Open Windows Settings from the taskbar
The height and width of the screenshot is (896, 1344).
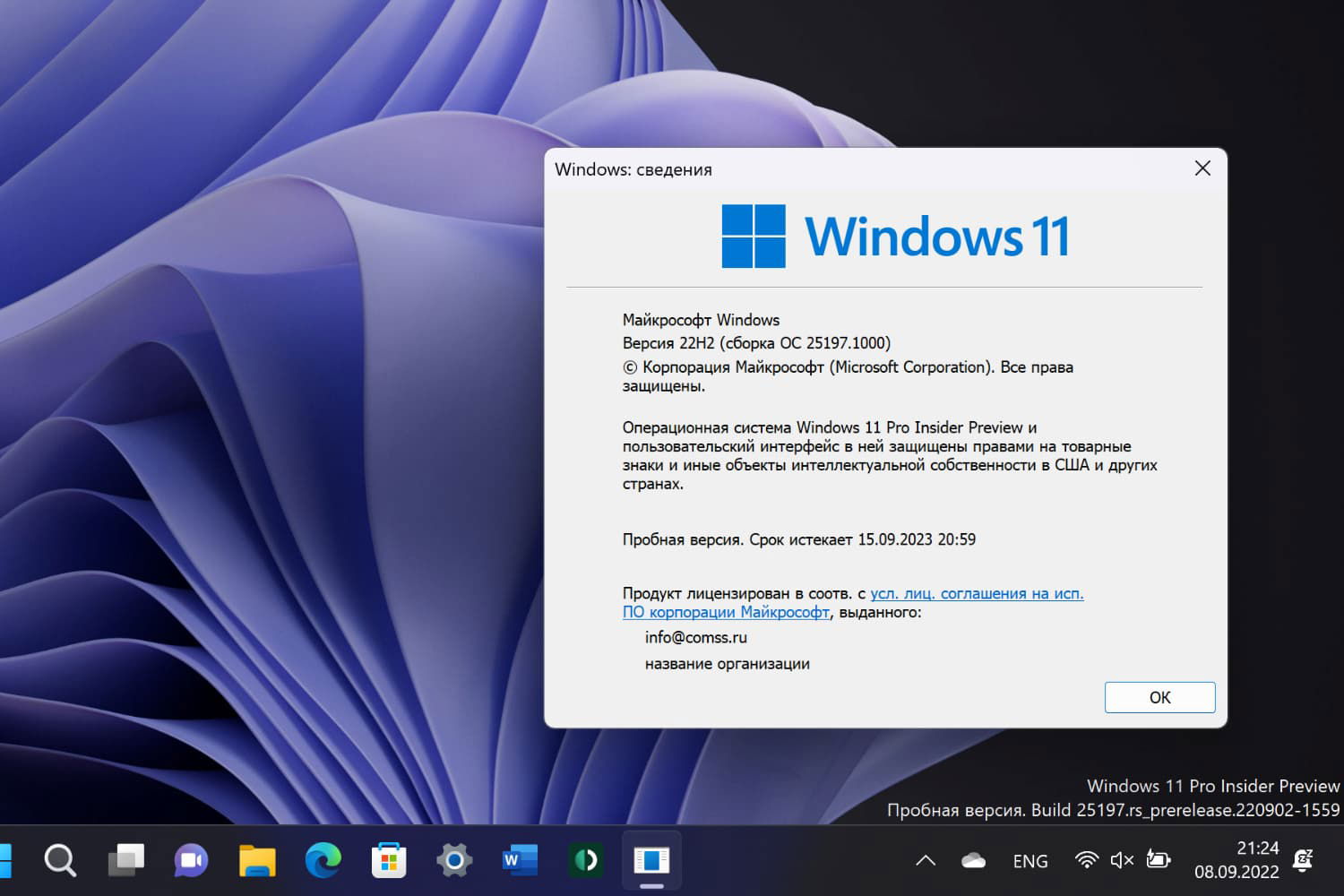[x=453, y=860]
